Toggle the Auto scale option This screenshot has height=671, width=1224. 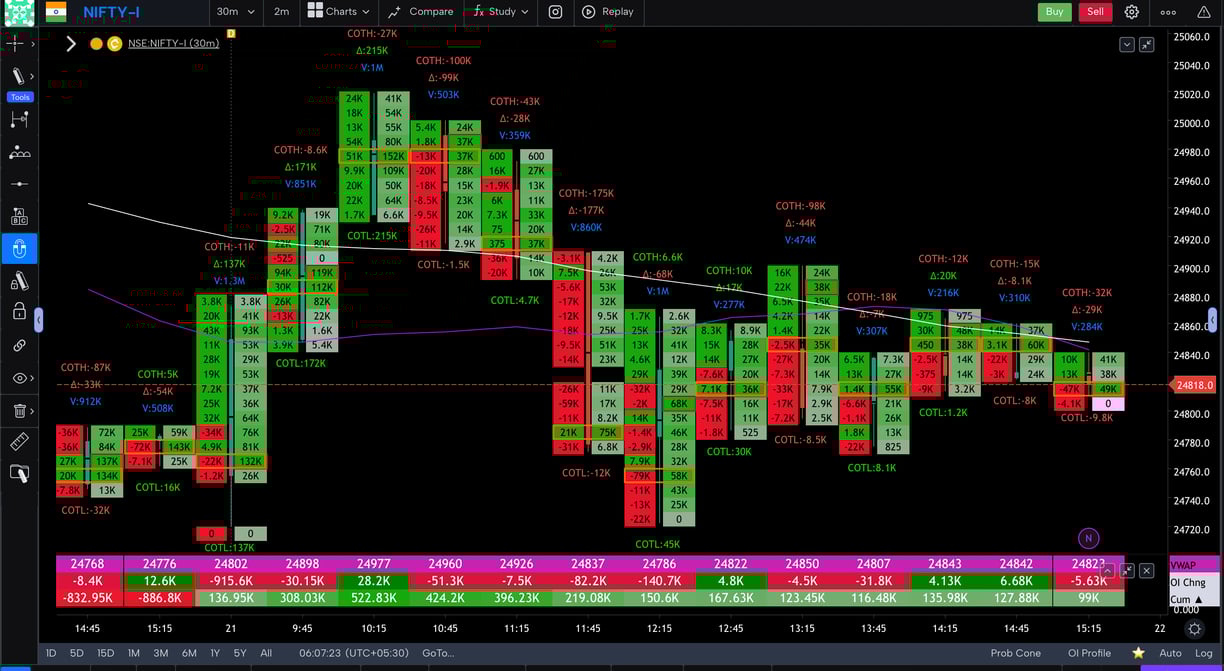pos(1170,653)
